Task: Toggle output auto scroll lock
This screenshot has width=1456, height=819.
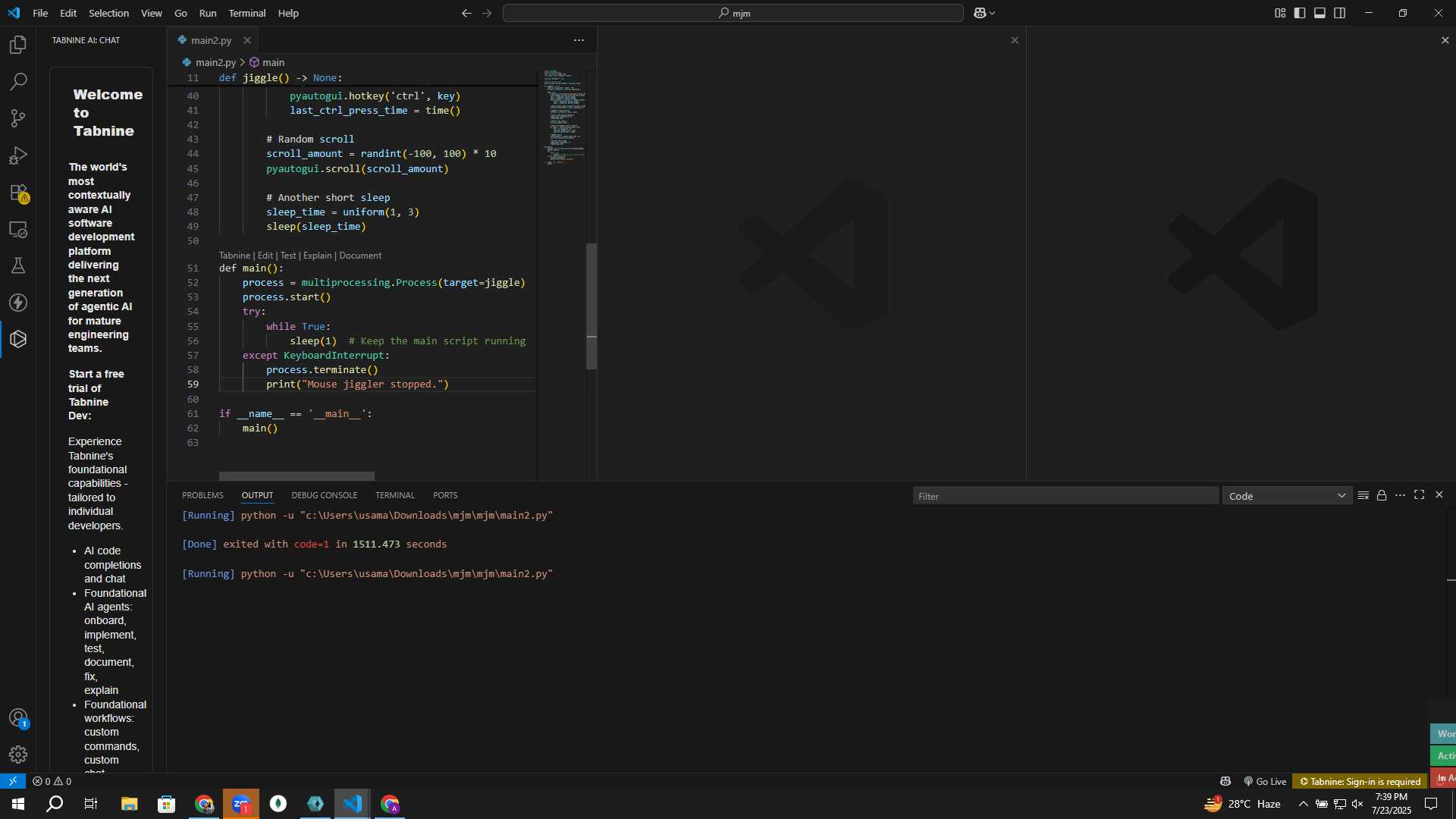Action: pyautogui.click(x=1382, y=495)
